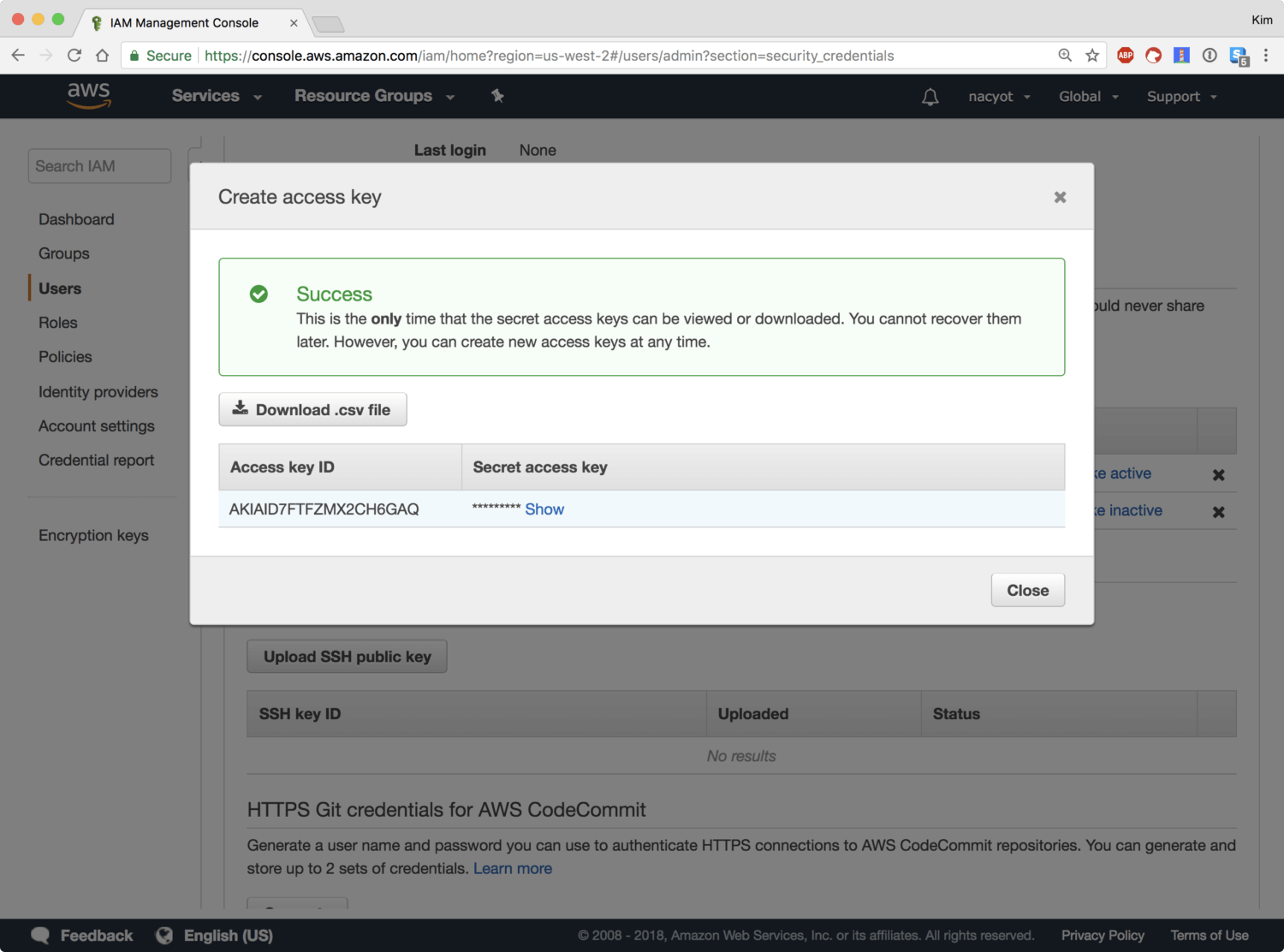Image resolution: width=1284 pixels, height=952 pixels.
Task: Go to Policies in the sidebar
Action: click(x=65, y=357)
